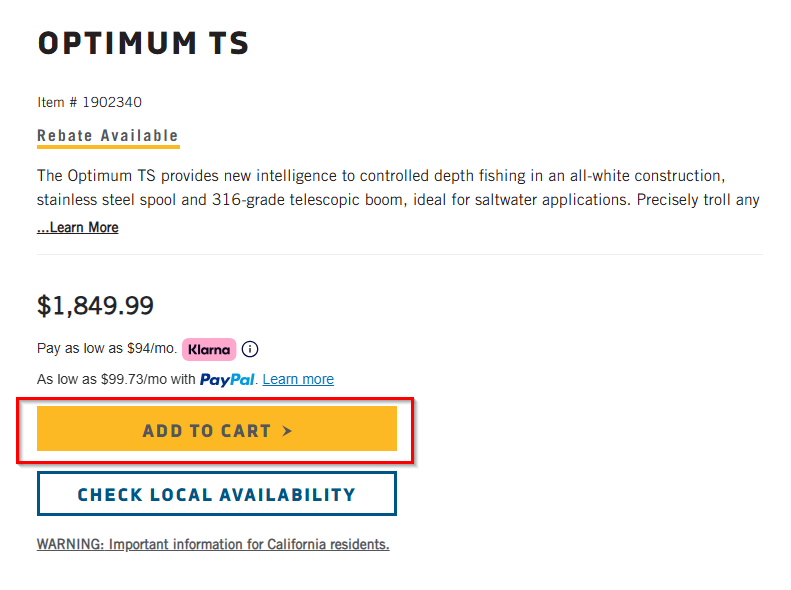Click the PayPal logo

click(227, 380)
